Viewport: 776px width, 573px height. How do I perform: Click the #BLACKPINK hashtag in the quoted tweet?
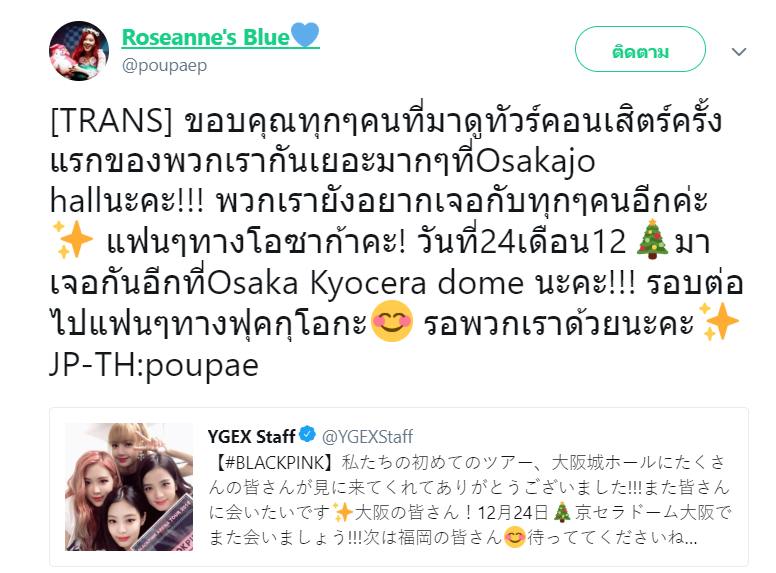click(271, 463)
